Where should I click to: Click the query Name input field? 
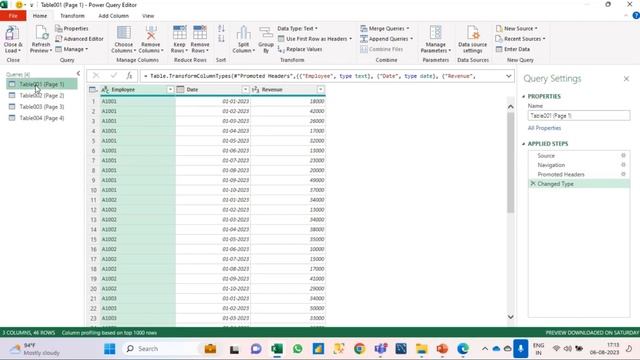pos(579,116)
